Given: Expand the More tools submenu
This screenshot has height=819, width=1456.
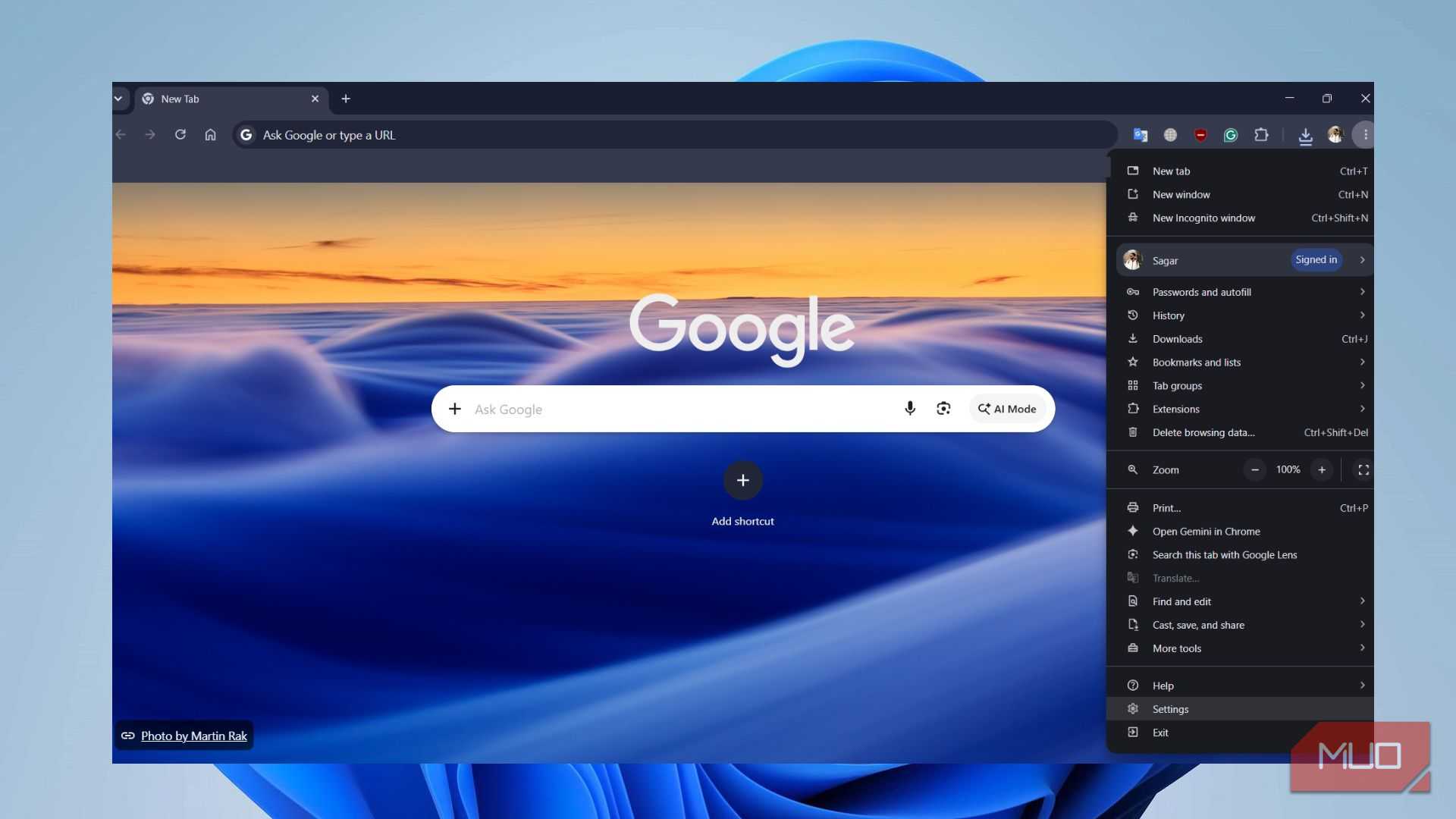Looking at the screenshot, I should pos(1240,648).
